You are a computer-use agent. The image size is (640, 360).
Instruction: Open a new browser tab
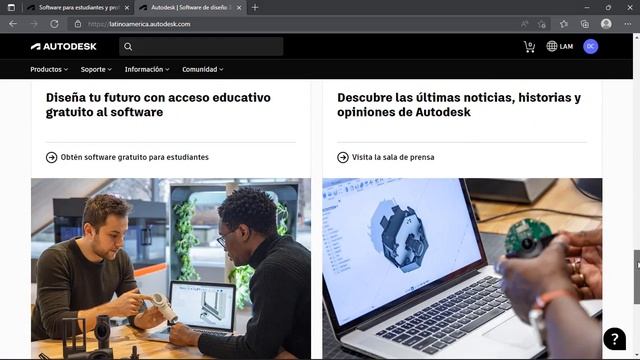pyautogui.click(x=255, y=7)
